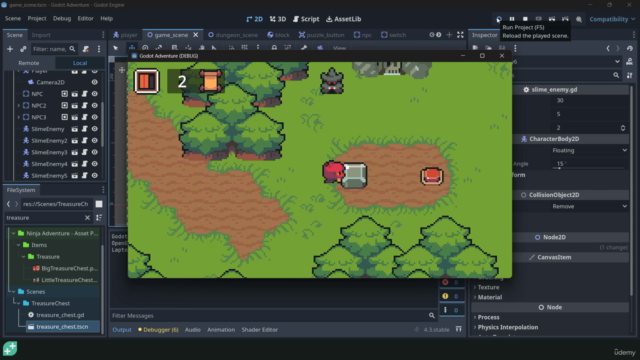640x360 pixels.
Task: Open the Scene menu
Action: pos(13,18)
